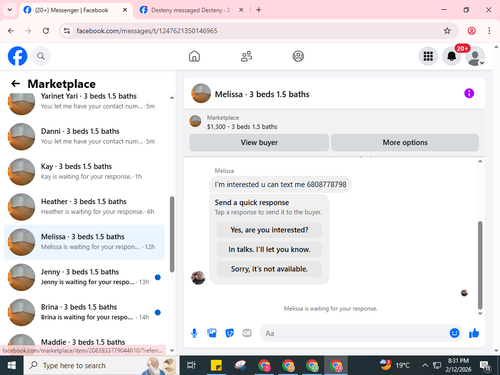Screen dimensions: 500x375
Task: Open the Windows notification center icon
Action: [485, 366]
